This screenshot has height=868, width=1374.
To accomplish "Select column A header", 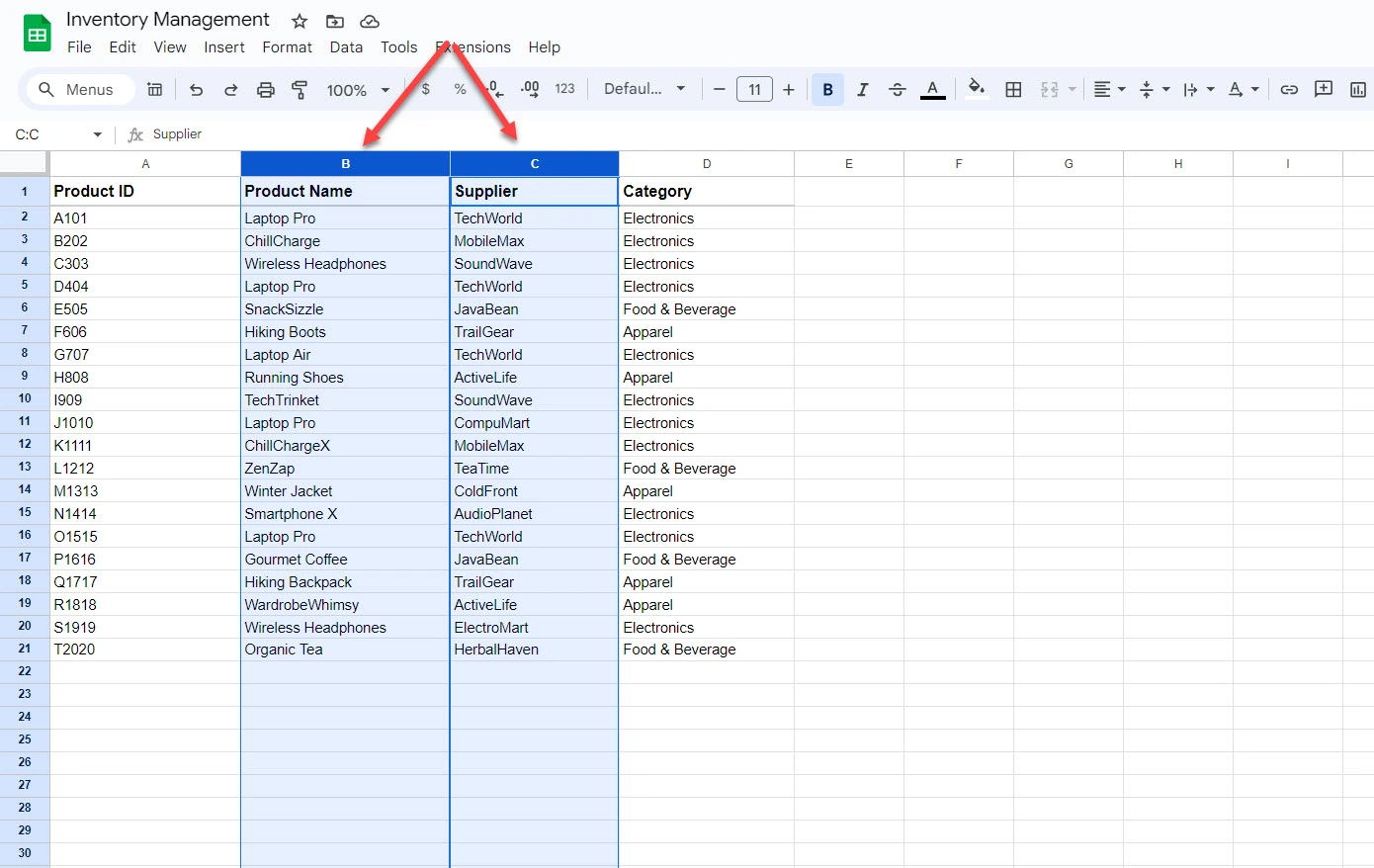I will (x=145, y=164).
